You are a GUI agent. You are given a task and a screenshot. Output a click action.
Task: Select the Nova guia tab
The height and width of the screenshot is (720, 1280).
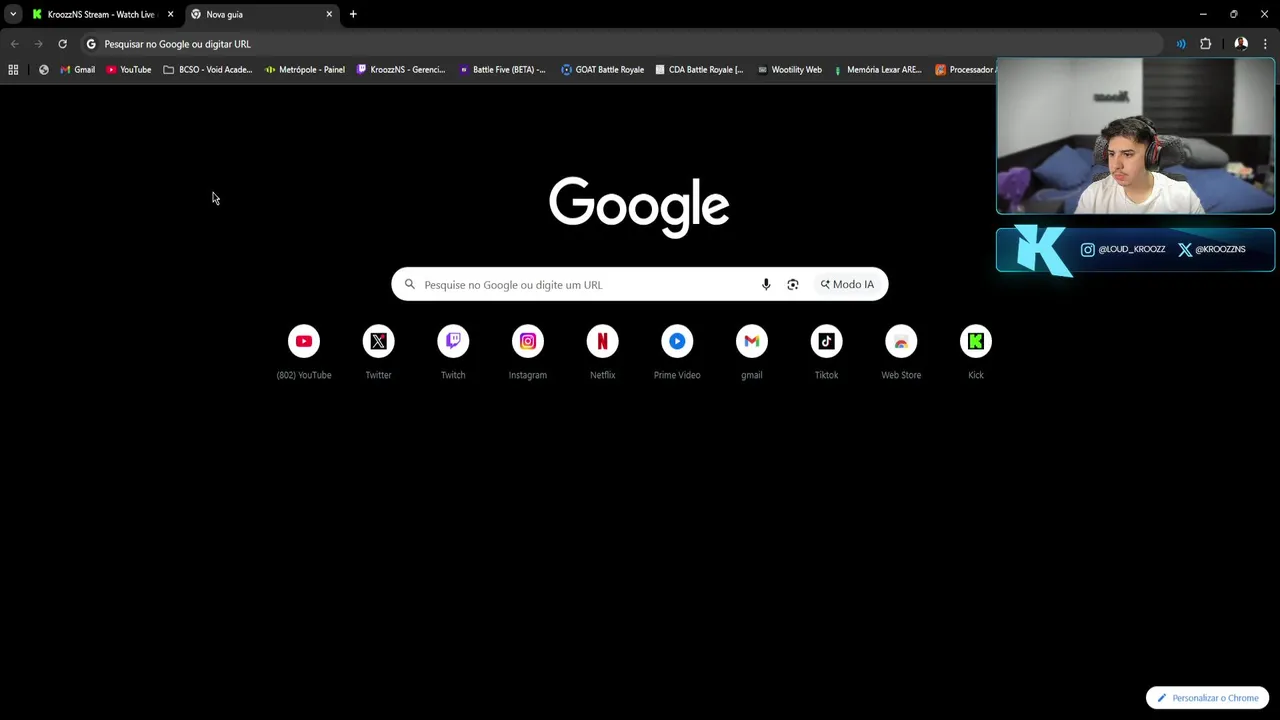[x=262, y=14]
